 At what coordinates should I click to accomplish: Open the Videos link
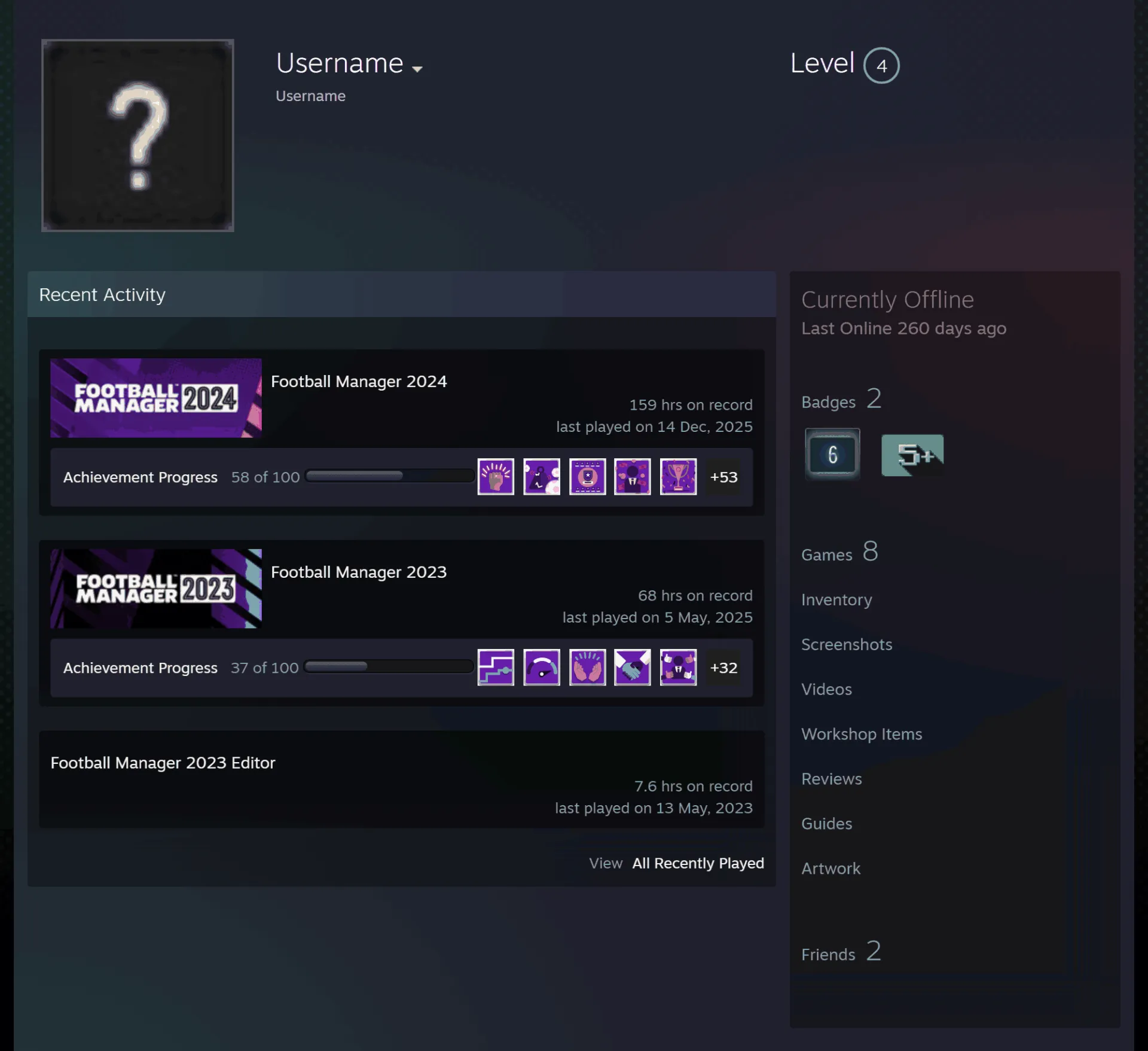tap(826, 689)
